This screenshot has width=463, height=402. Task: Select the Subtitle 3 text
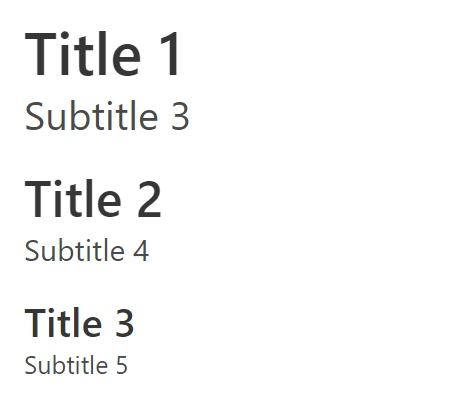pyautogui.click(x=107, y=116)
